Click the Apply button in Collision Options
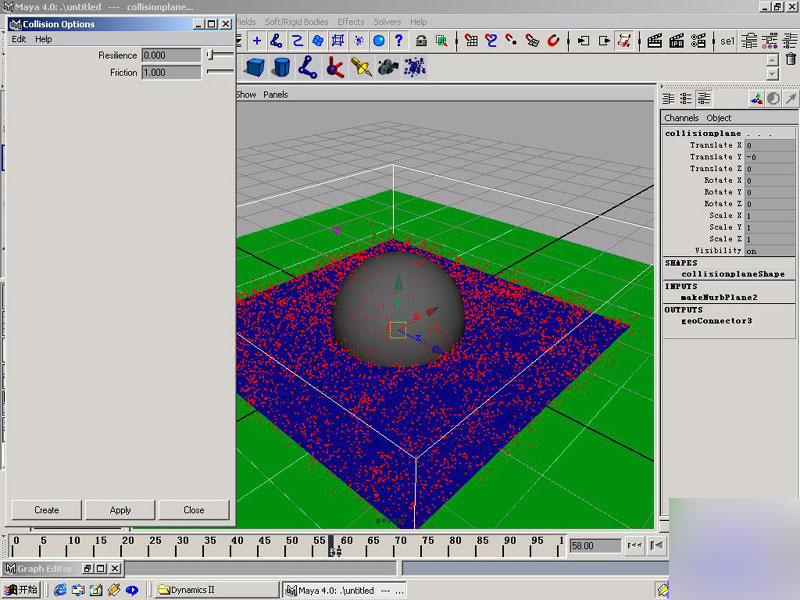 120,510
